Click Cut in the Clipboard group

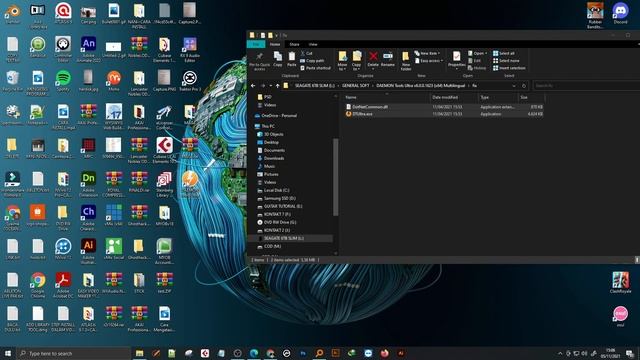pos(307,53)
